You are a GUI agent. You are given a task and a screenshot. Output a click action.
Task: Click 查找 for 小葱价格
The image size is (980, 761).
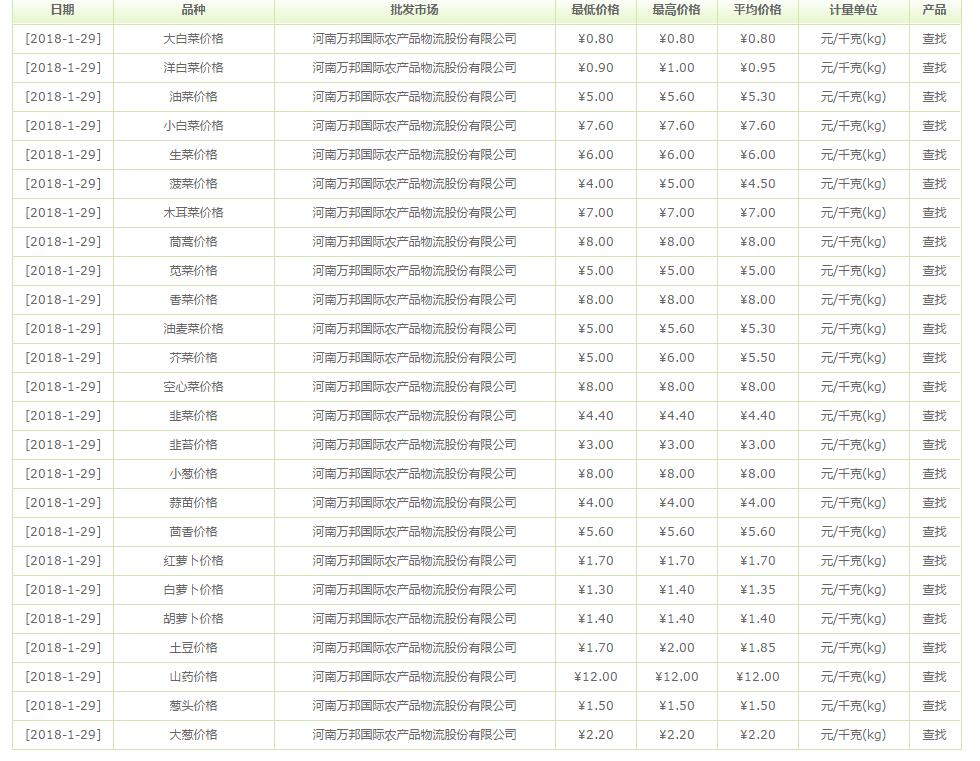(x=933, y=474)
